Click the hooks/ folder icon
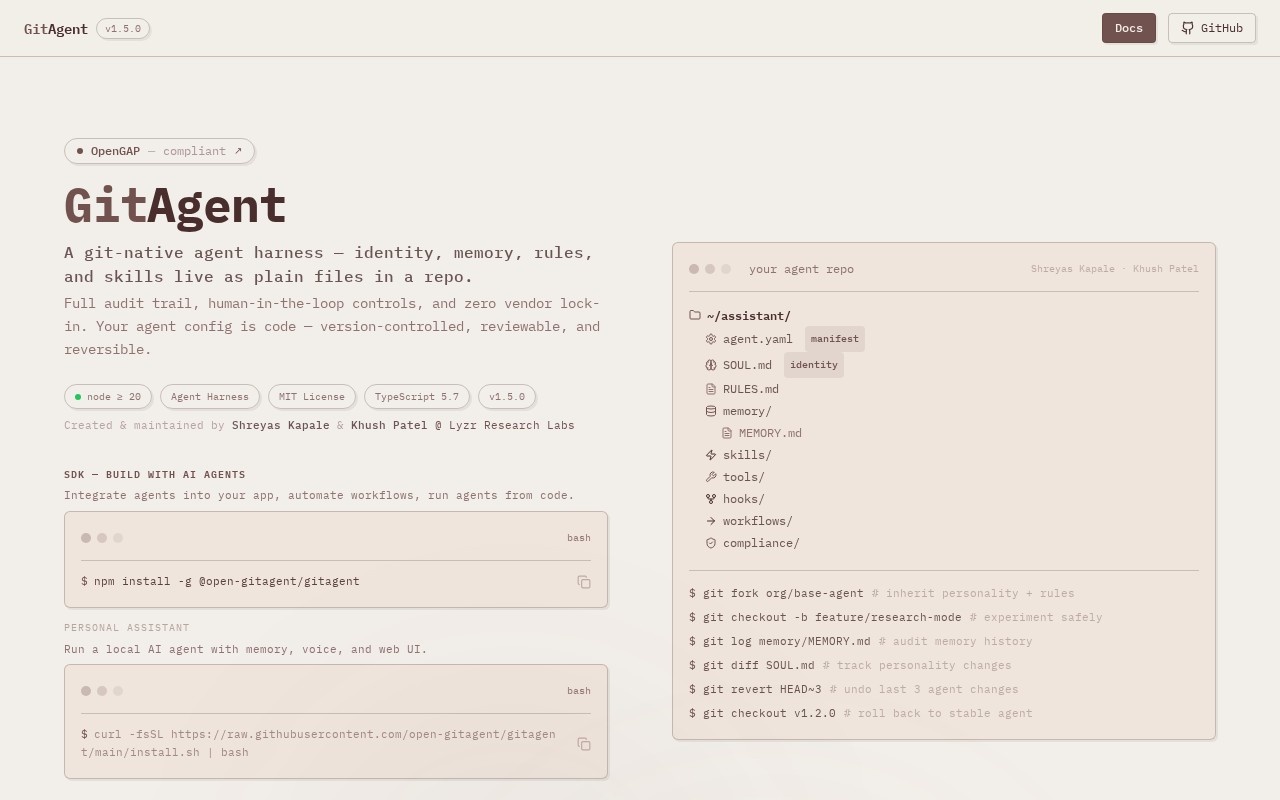 click(711, 499)
